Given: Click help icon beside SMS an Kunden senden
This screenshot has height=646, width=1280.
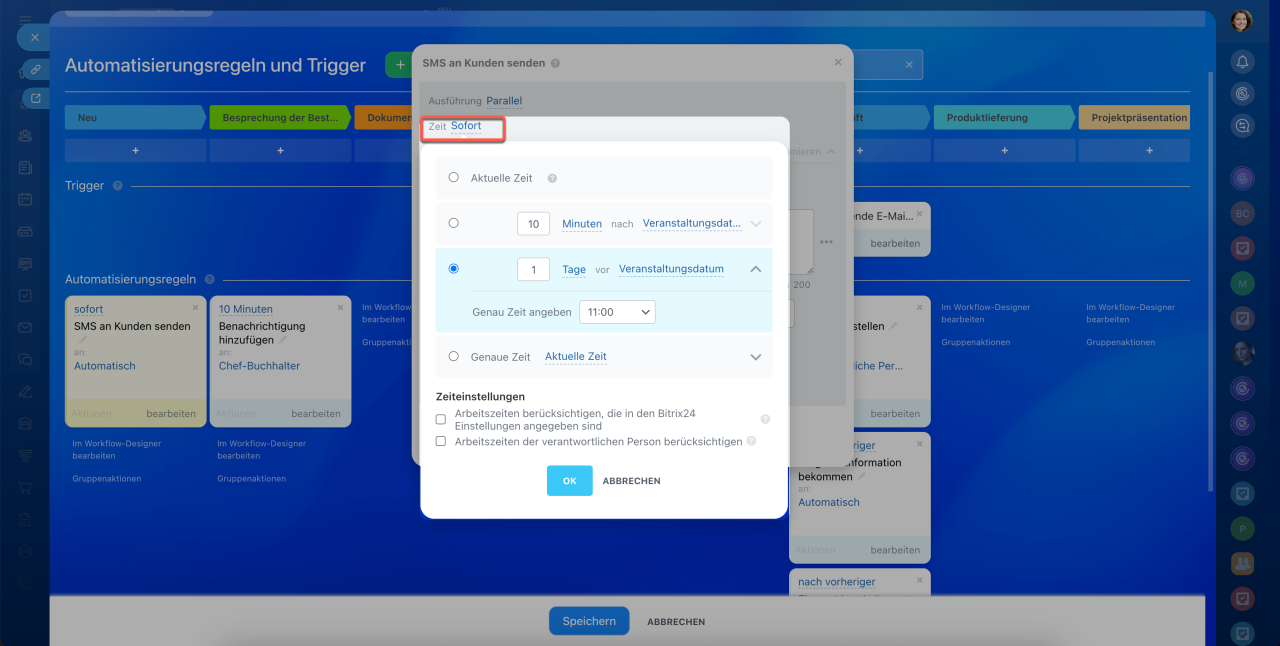Looking at the screenshot, I should point(555,63).
